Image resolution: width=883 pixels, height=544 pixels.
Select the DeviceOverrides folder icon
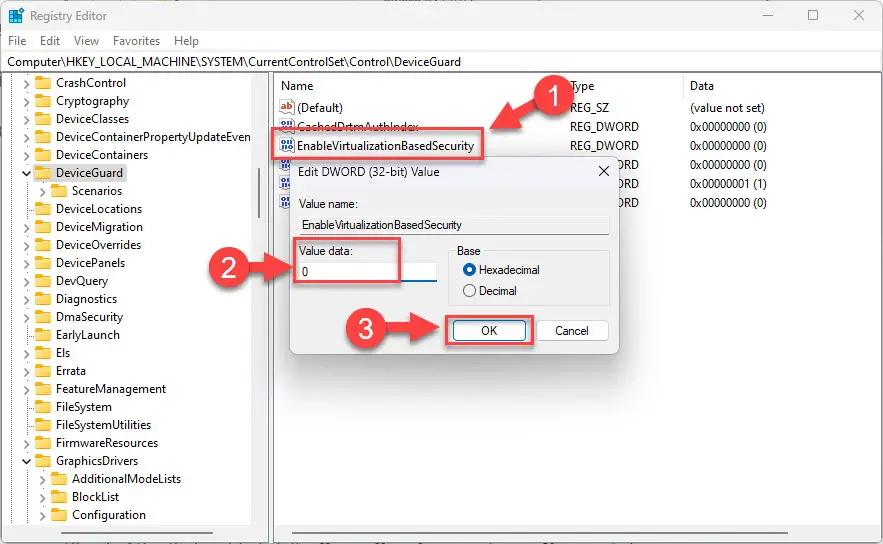click(x=43, y=245)
